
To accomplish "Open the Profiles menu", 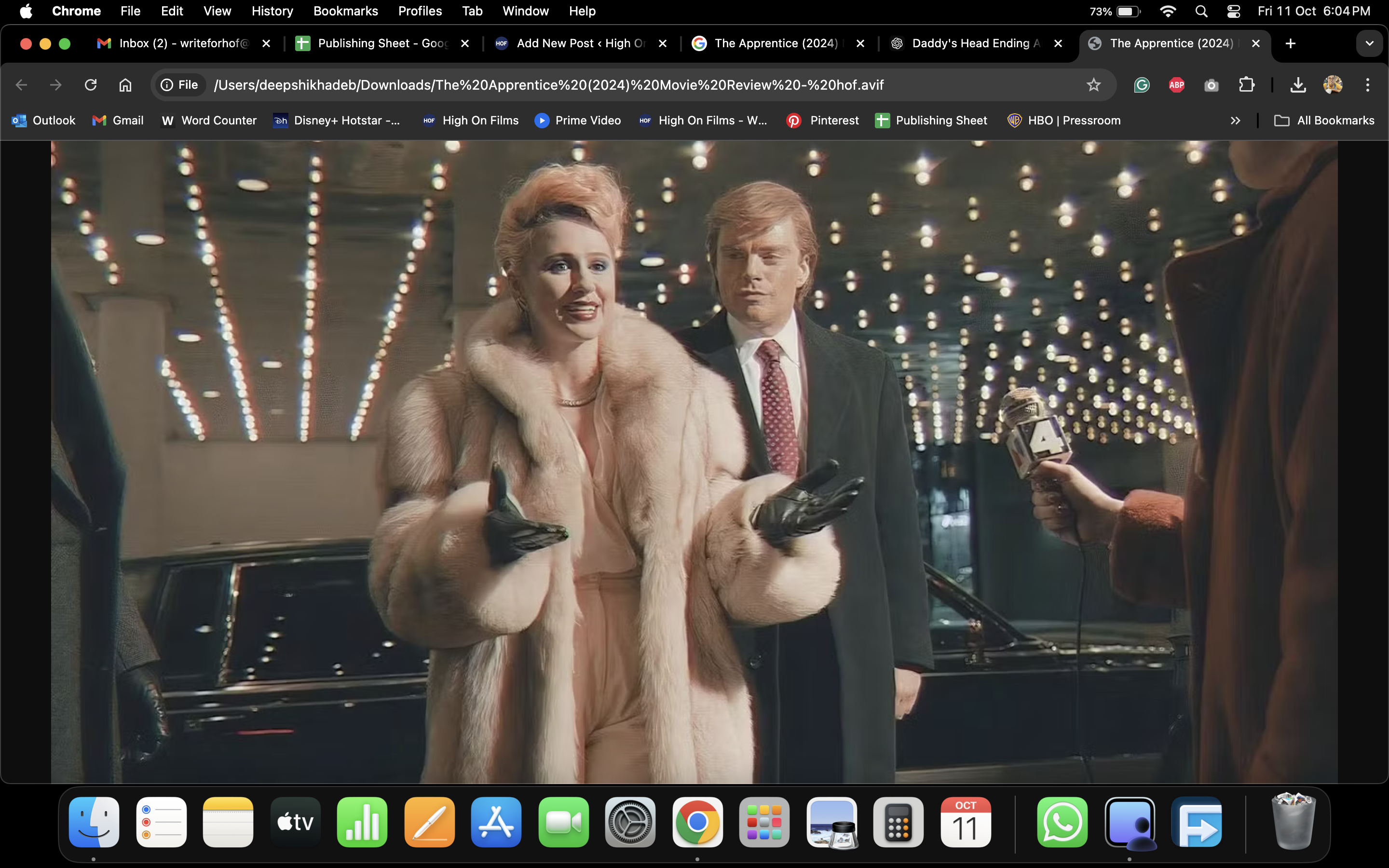I will click(420, 12).
